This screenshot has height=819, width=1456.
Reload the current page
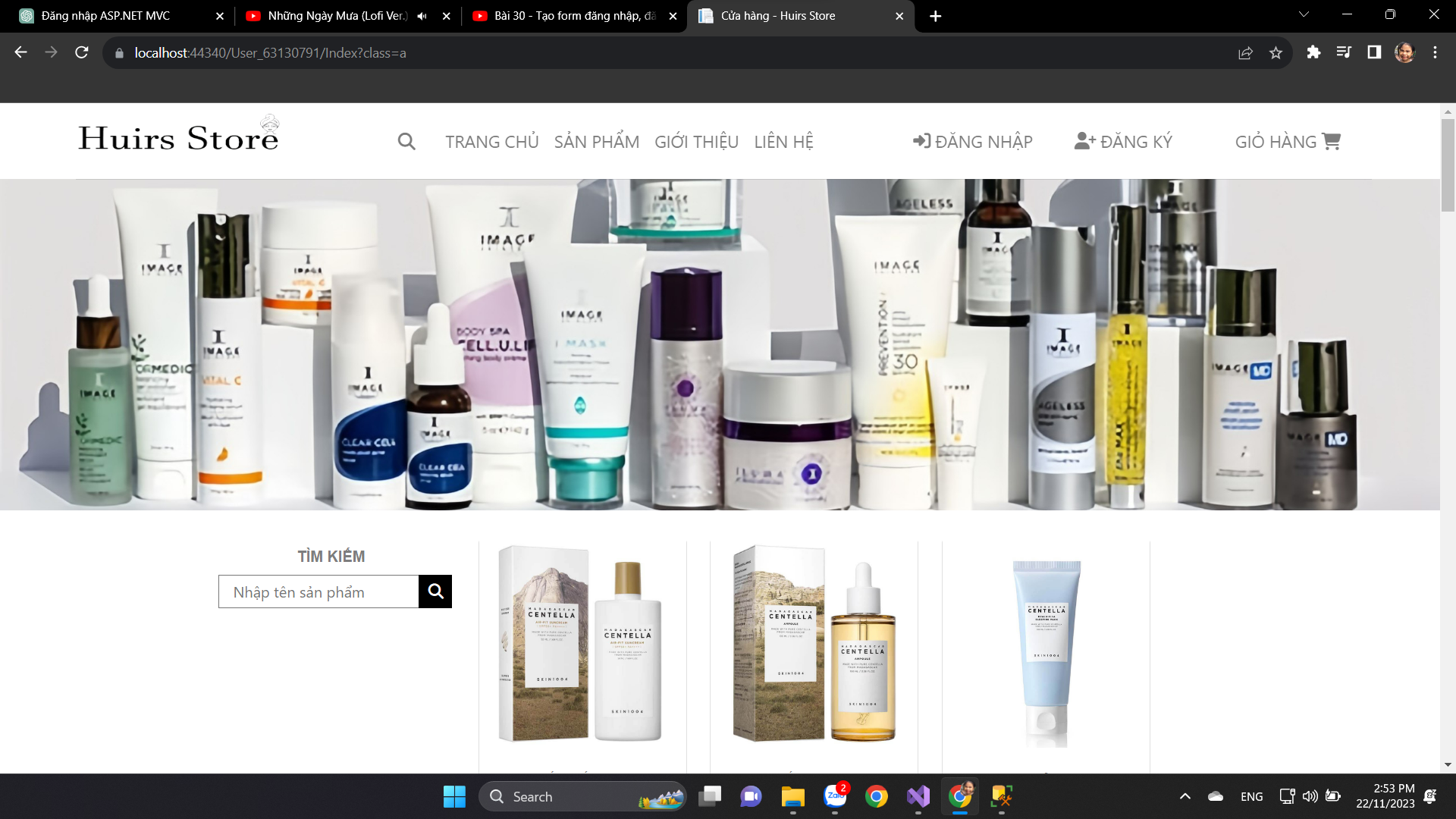82,52
